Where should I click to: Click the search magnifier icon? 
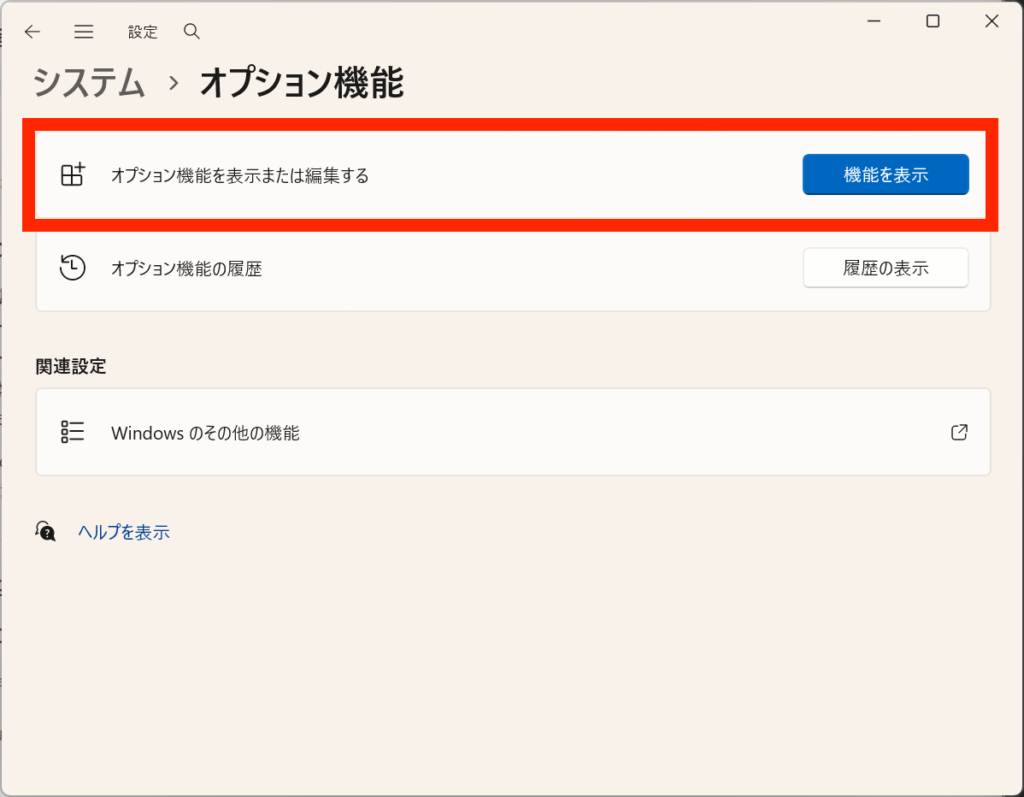pos(192,32)
